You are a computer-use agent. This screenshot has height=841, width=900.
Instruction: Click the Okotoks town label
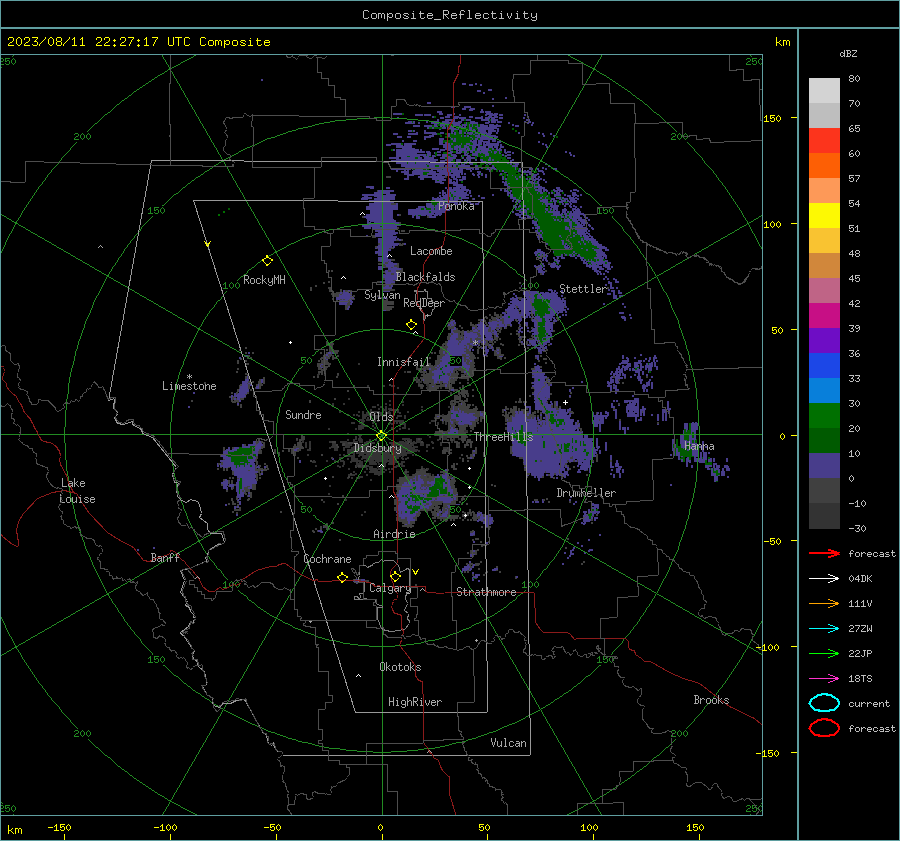[400, 668]
